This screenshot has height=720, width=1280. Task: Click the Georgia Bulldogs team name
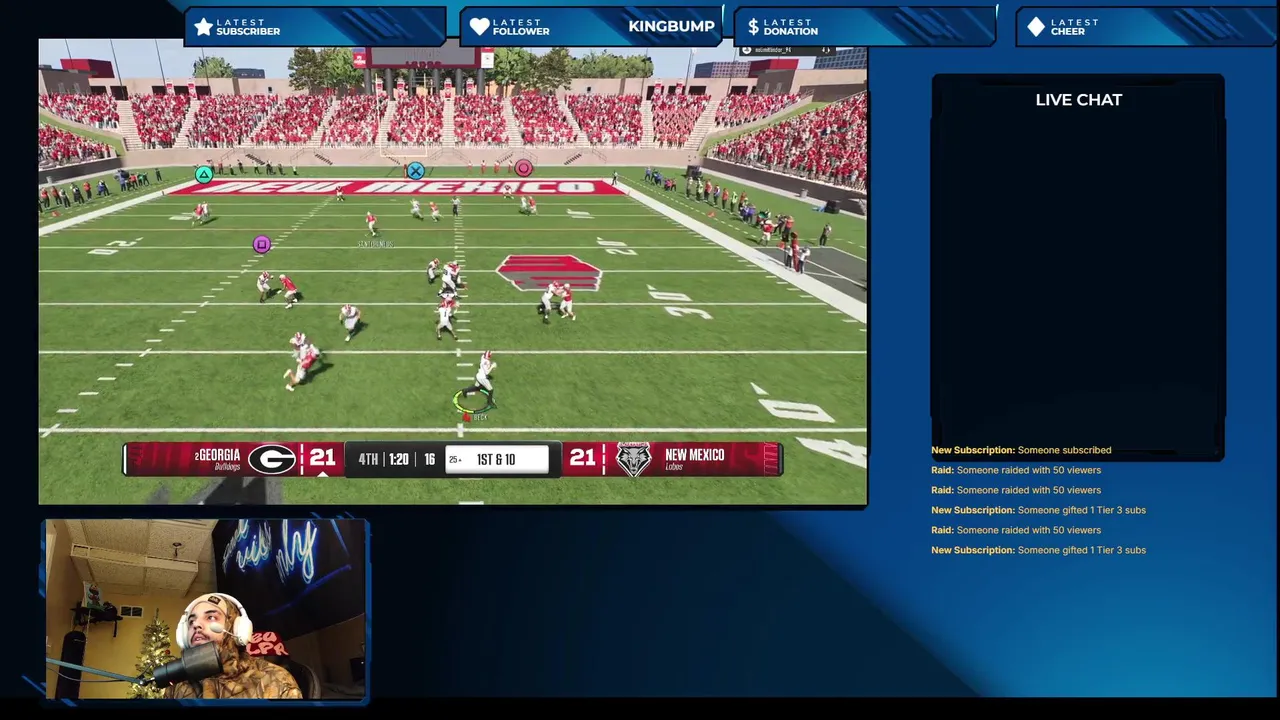pyautogui.click(x=217, y=459)
